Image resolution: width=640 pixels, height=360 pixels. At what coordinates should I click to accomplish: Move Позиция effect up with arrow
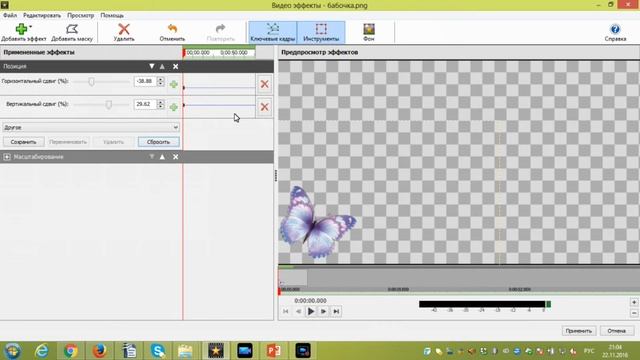(x=162, y=66)
